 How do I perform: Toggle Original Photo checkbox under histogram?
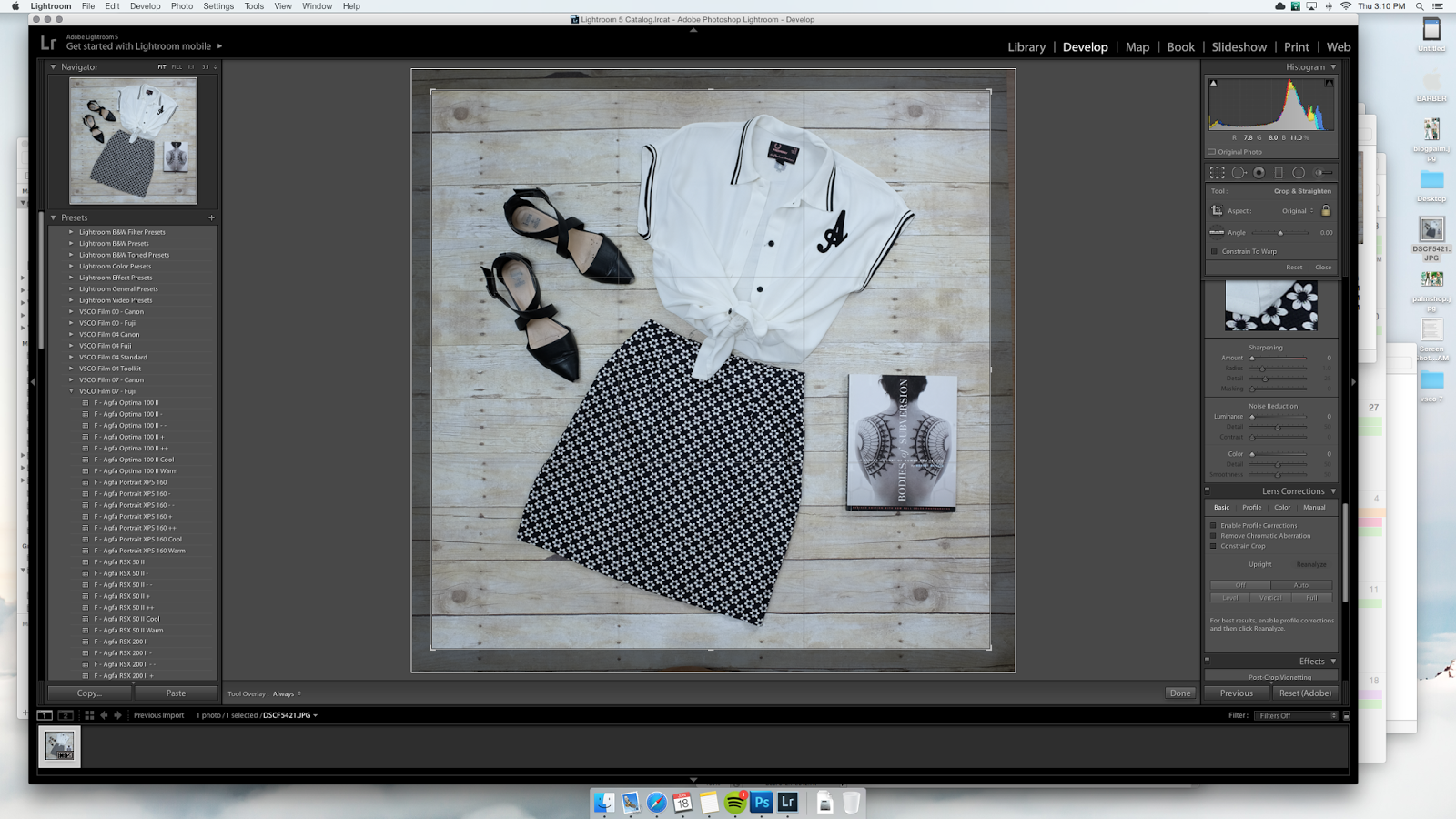tap(1212, 152)
